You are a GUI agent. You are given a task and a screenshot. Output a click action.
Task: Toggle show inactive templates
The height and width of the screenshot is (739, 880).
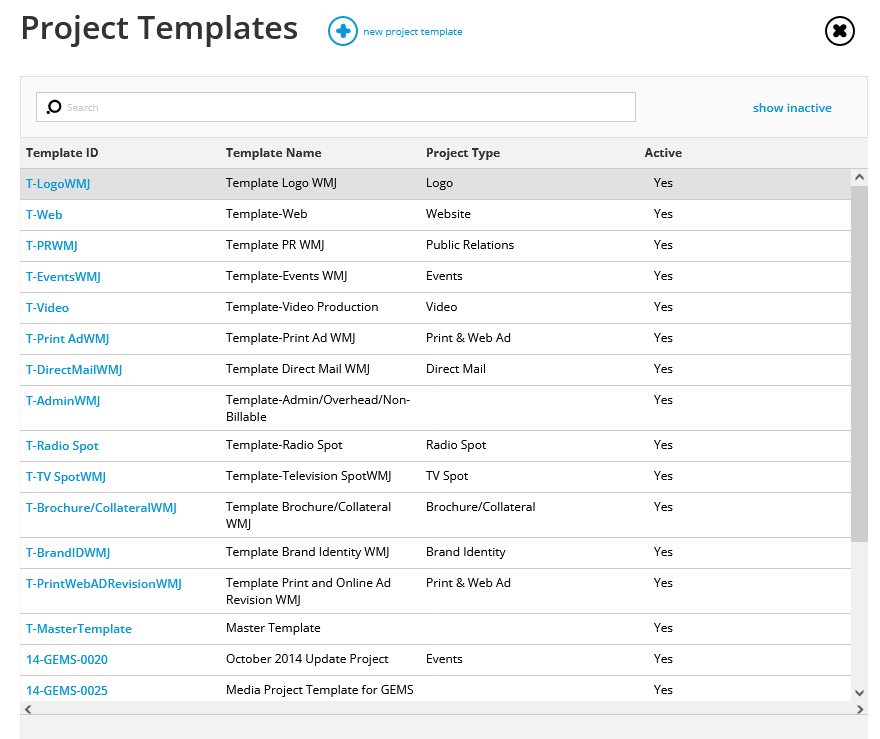(x=791, y=108)
